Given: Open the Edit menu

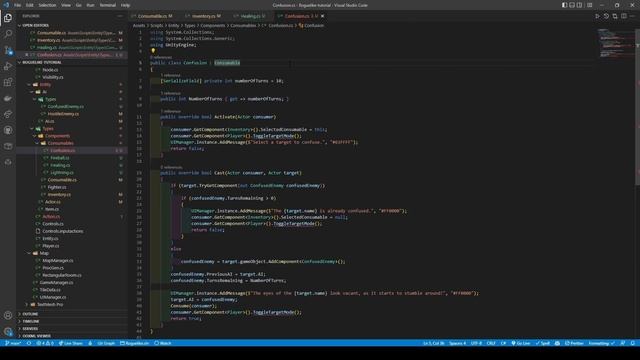Looking at the screenshot, I should (x=29, y=5).
